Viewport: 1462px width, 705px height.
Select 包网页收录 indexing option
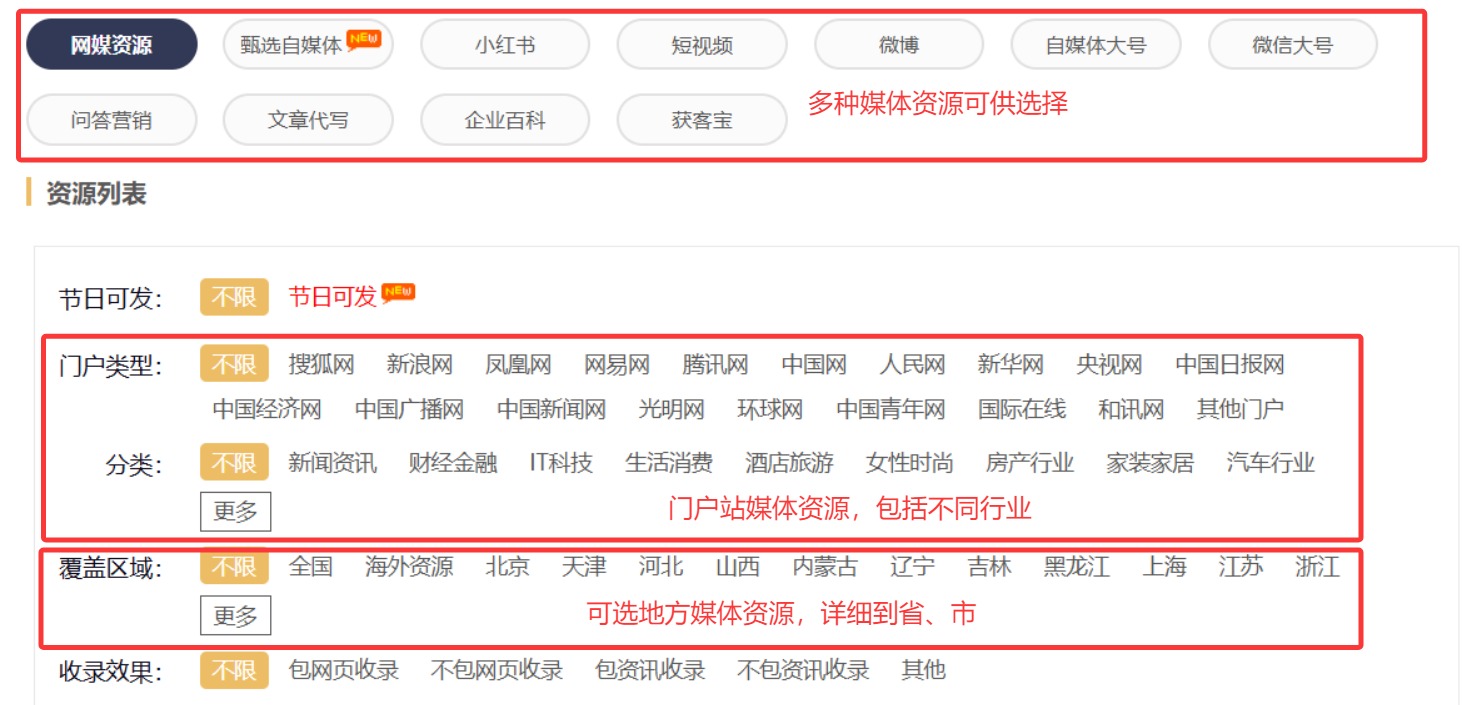click(x=343, y=670)
